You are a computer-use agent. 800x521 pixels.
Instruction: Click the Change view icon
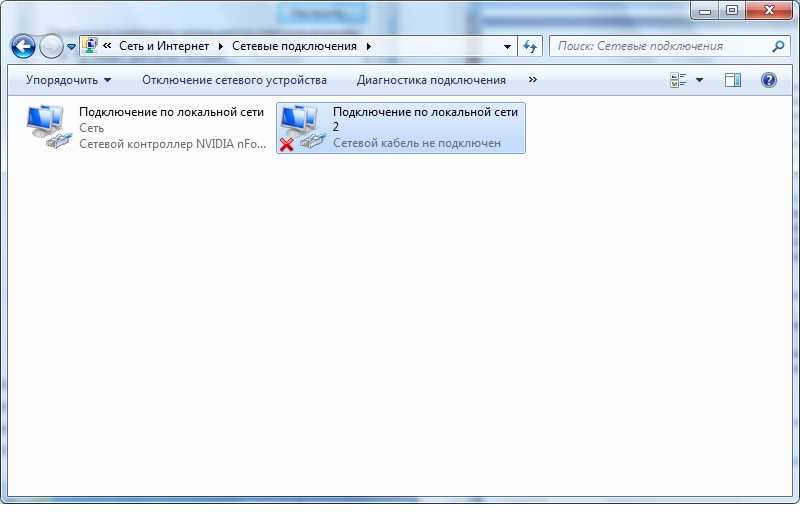[x=678, y=80]
